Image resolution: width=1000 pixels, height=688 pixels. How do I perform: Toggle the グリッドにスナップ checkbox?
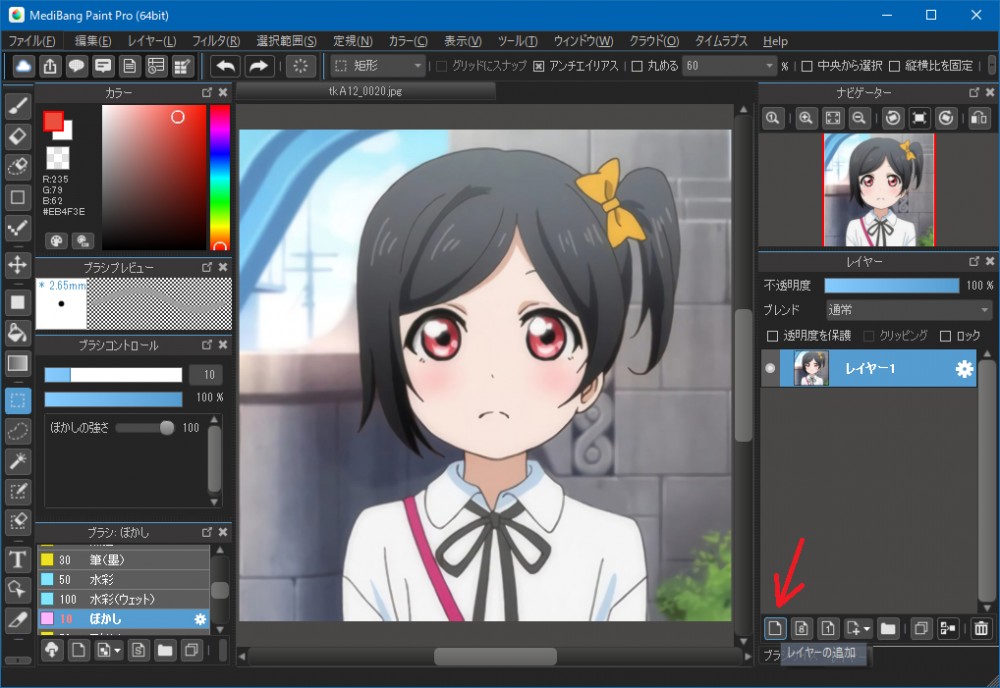tap(441, 66)
